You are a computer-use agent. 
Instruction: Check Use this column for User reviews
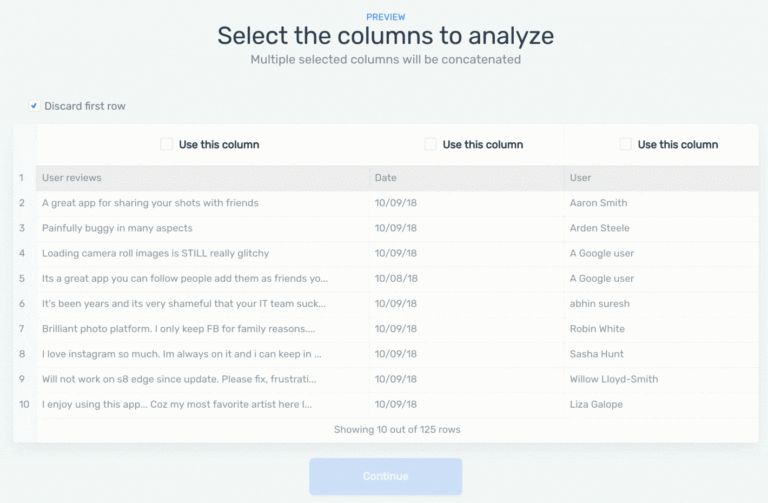tap(167, 145)
